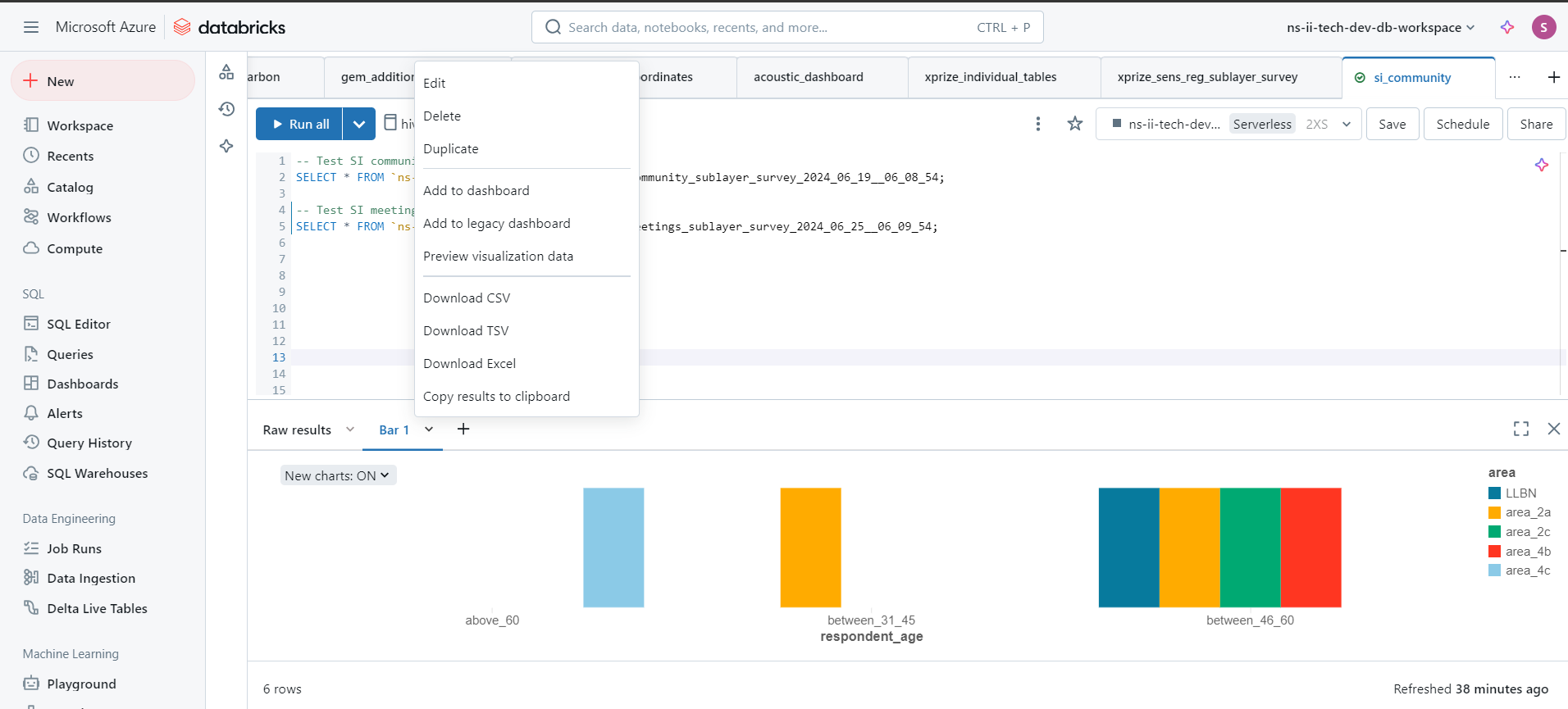Open the tab overflow ellipsis menu
The height and width of the screenshot is (709, 1568).
1515,77
